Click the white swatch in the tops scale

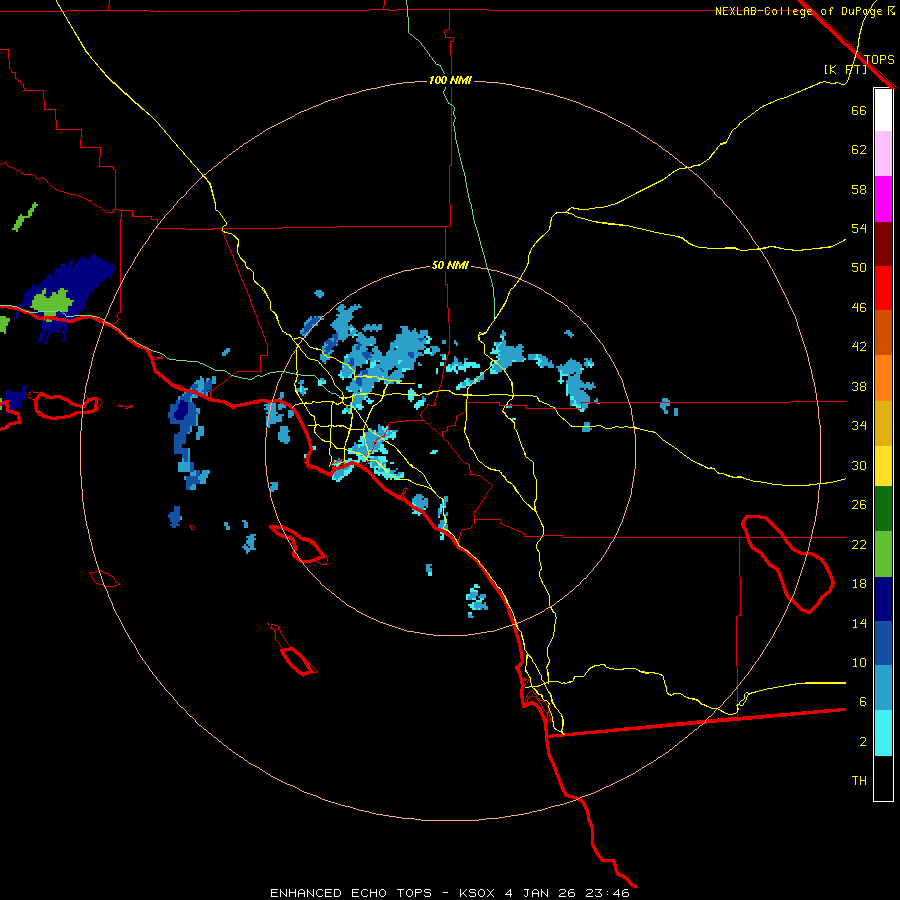[x=883, y=110]
